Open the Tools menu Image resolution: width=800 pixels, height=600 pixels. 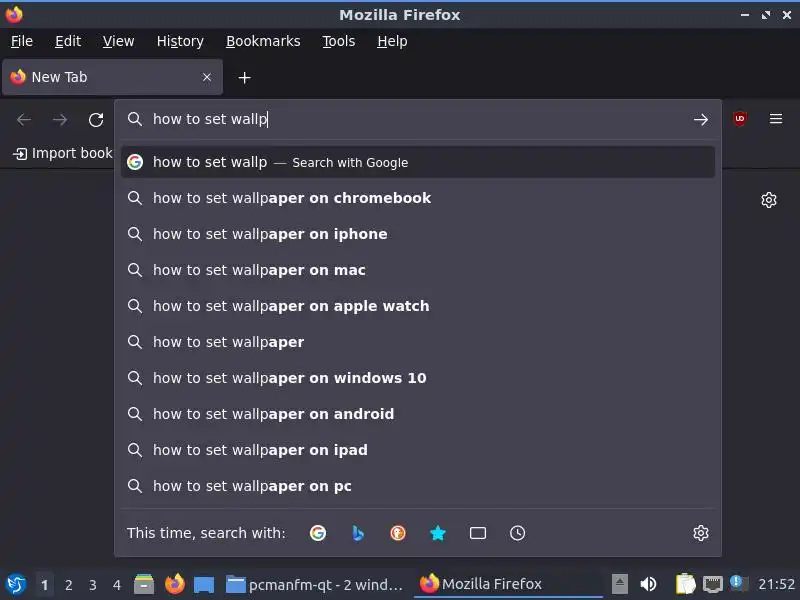tap(339, 41)
